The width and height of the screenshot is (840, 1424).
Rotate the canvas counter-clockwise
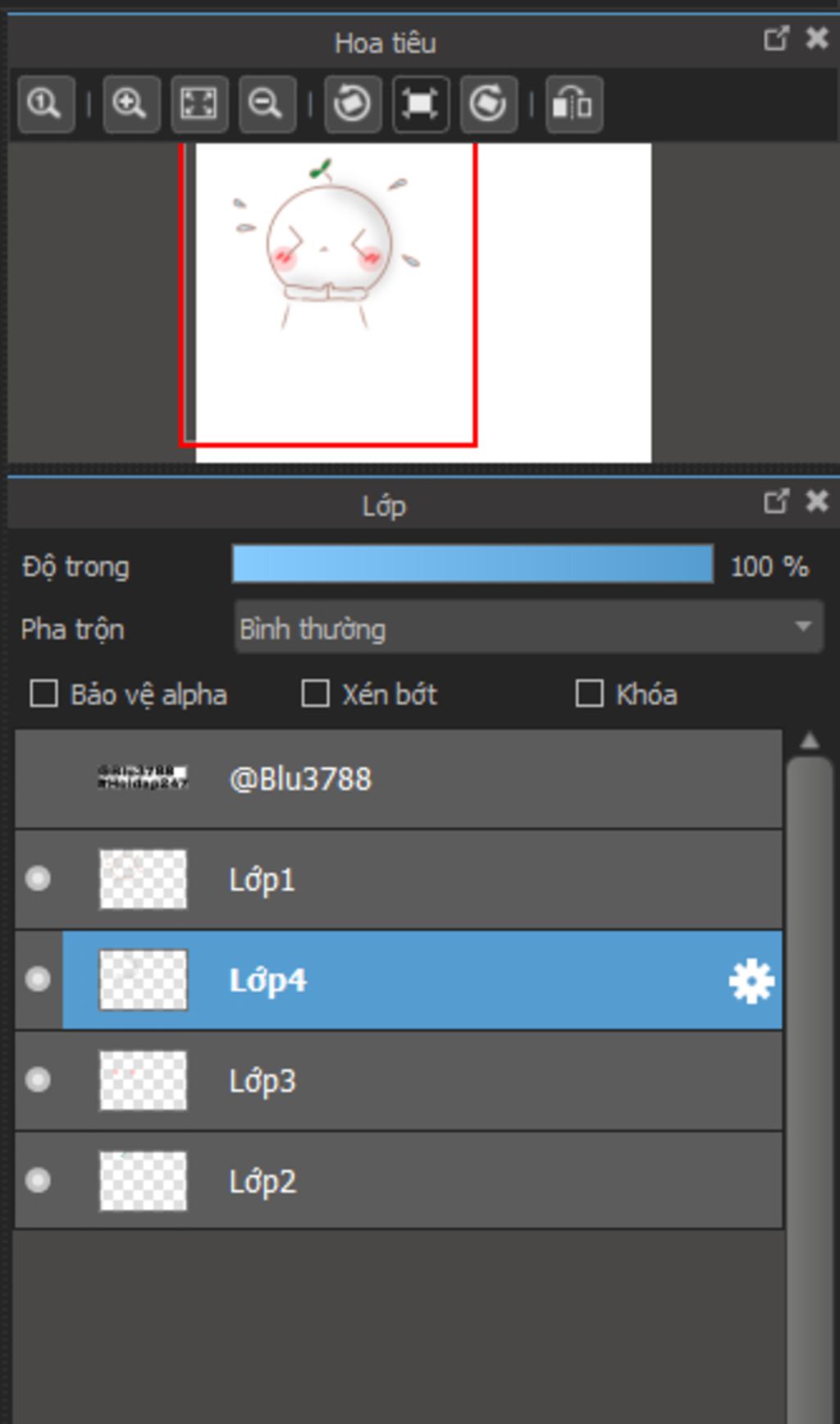[353, 104]
